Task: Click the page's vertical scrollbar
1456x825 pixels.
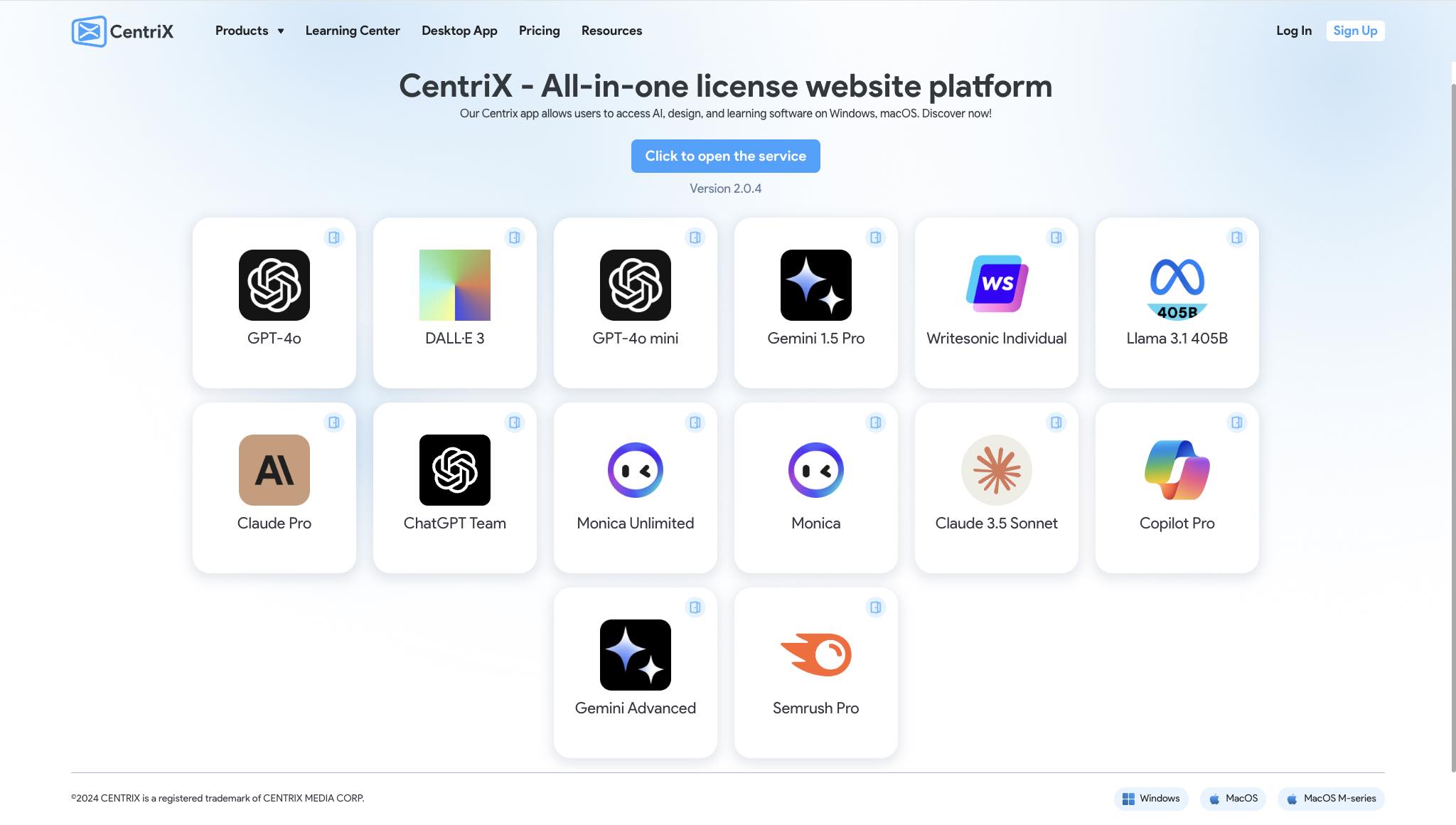Action: (1452, 427)
